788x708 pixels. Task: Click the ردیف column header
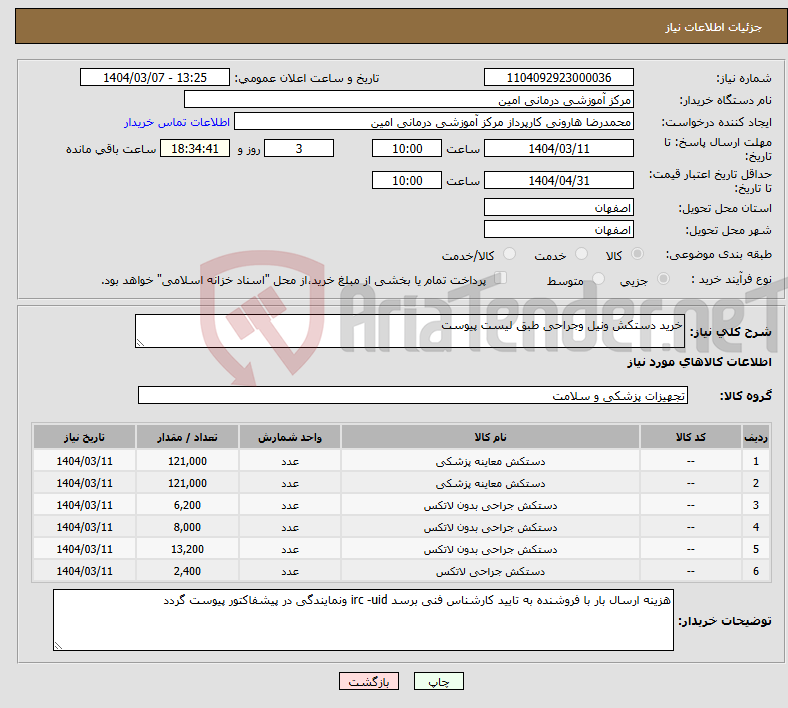click(756, 437)
